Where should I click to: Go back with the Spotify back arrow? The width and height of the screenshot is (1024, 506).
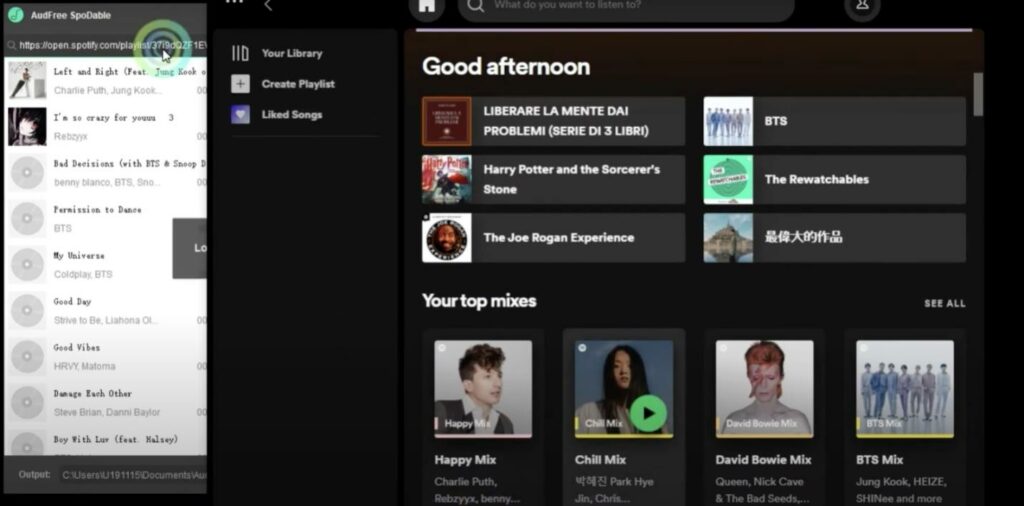(268, 5)
